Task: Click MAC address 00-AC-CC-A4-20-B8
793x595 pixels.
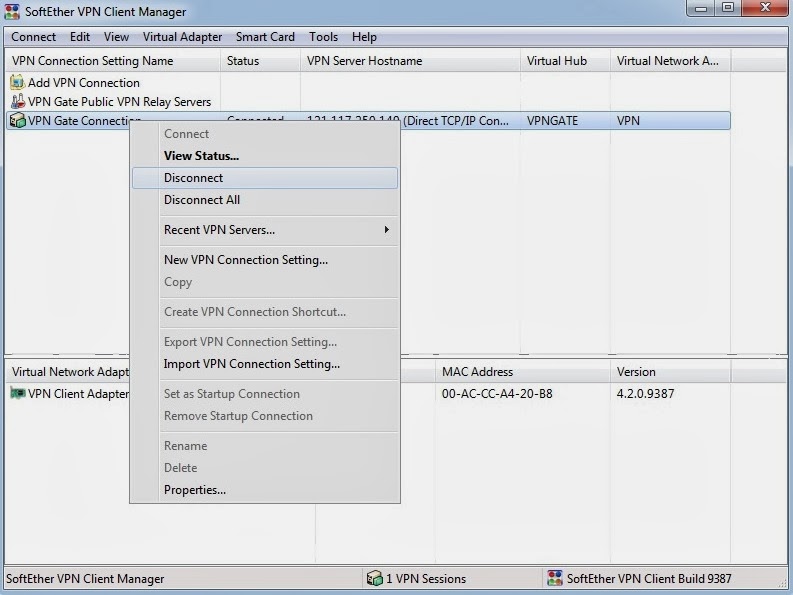Action: click(x=497, y=394)
